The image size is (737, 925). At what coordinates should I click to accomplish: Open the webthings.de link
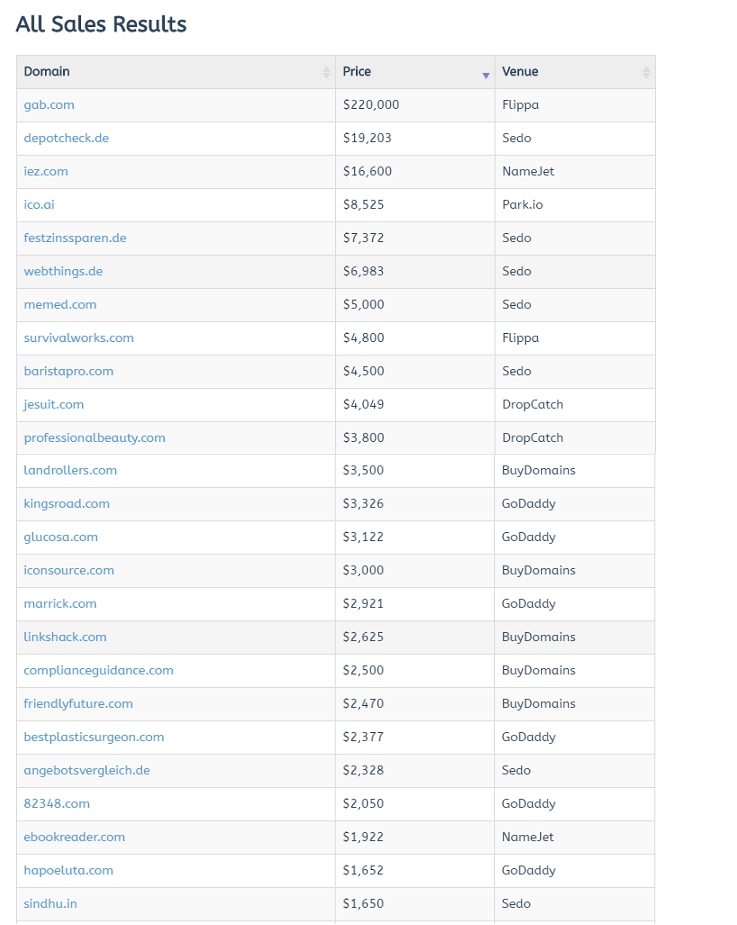tap(63, 271)
